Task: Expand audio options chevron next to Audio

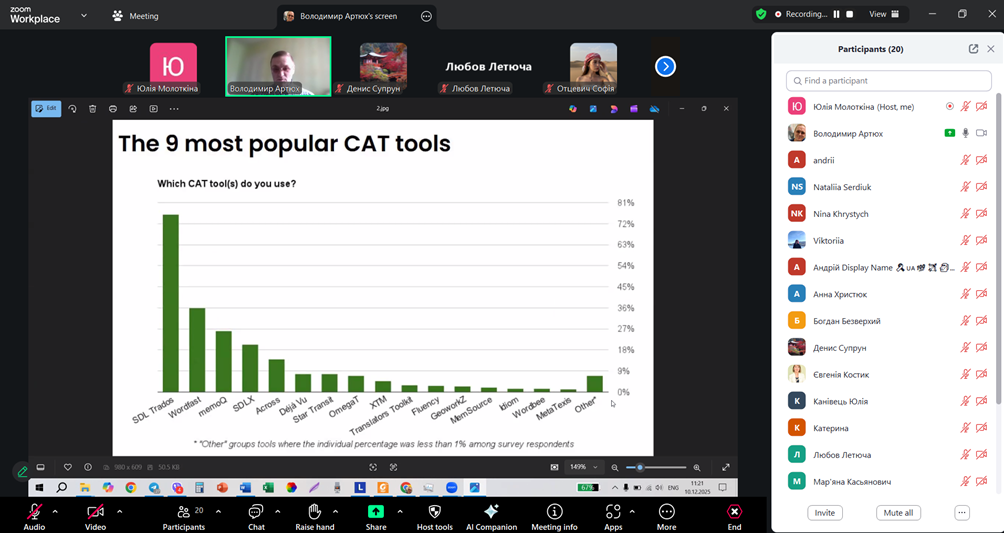Action: pos(55,511)
